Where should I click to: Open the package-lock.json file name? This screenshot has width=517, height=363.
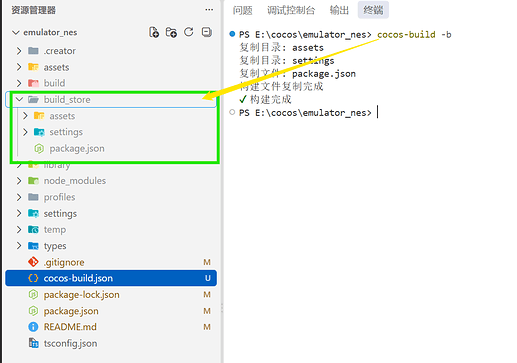click(82, 295)
